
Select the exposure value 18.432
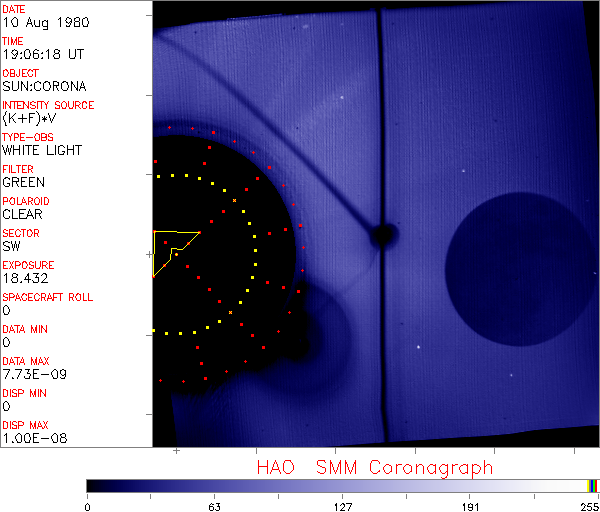tap(26, 278)
